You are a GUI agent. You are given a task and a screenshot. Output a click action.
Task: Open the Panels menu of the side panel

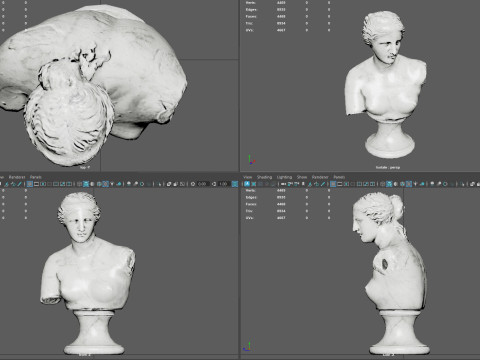339,177
